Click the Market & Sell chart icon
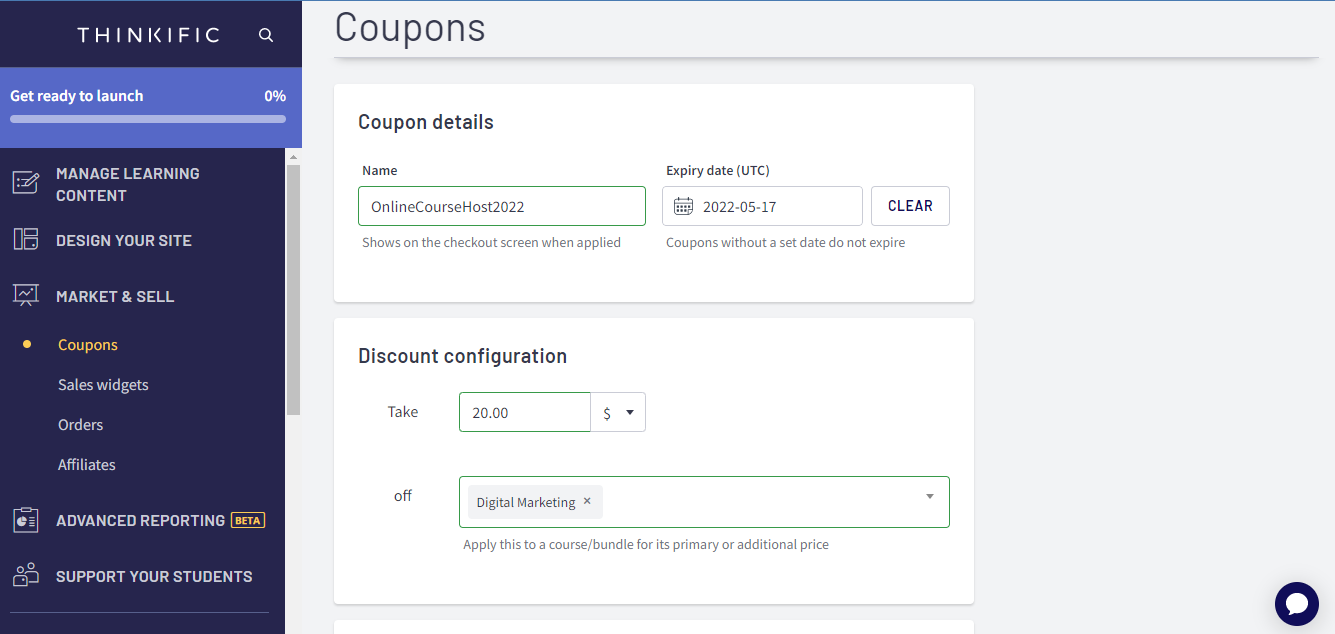Image resolution: width=1335 pixels, height=634 pixels. pyautogui.click(x=25, y=296)
